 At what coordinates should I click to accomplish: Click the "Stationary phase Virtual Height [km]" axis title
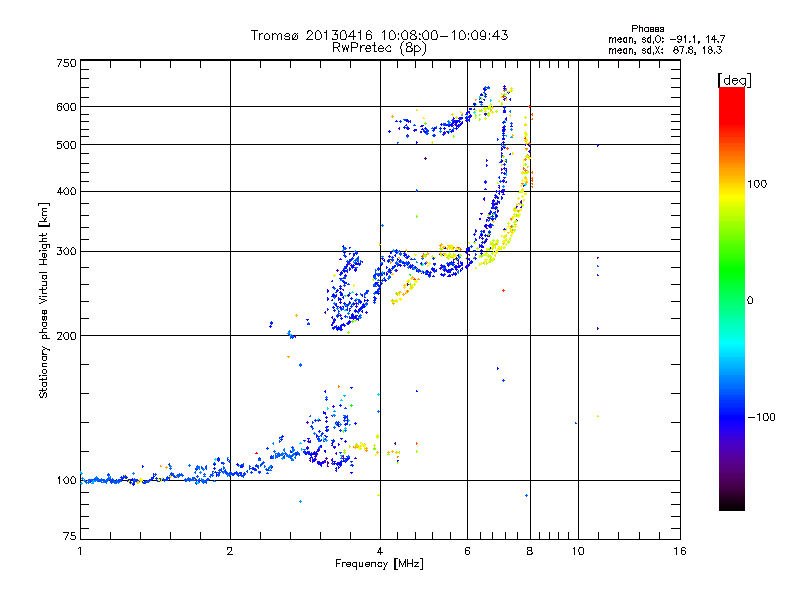click(44, 301)
